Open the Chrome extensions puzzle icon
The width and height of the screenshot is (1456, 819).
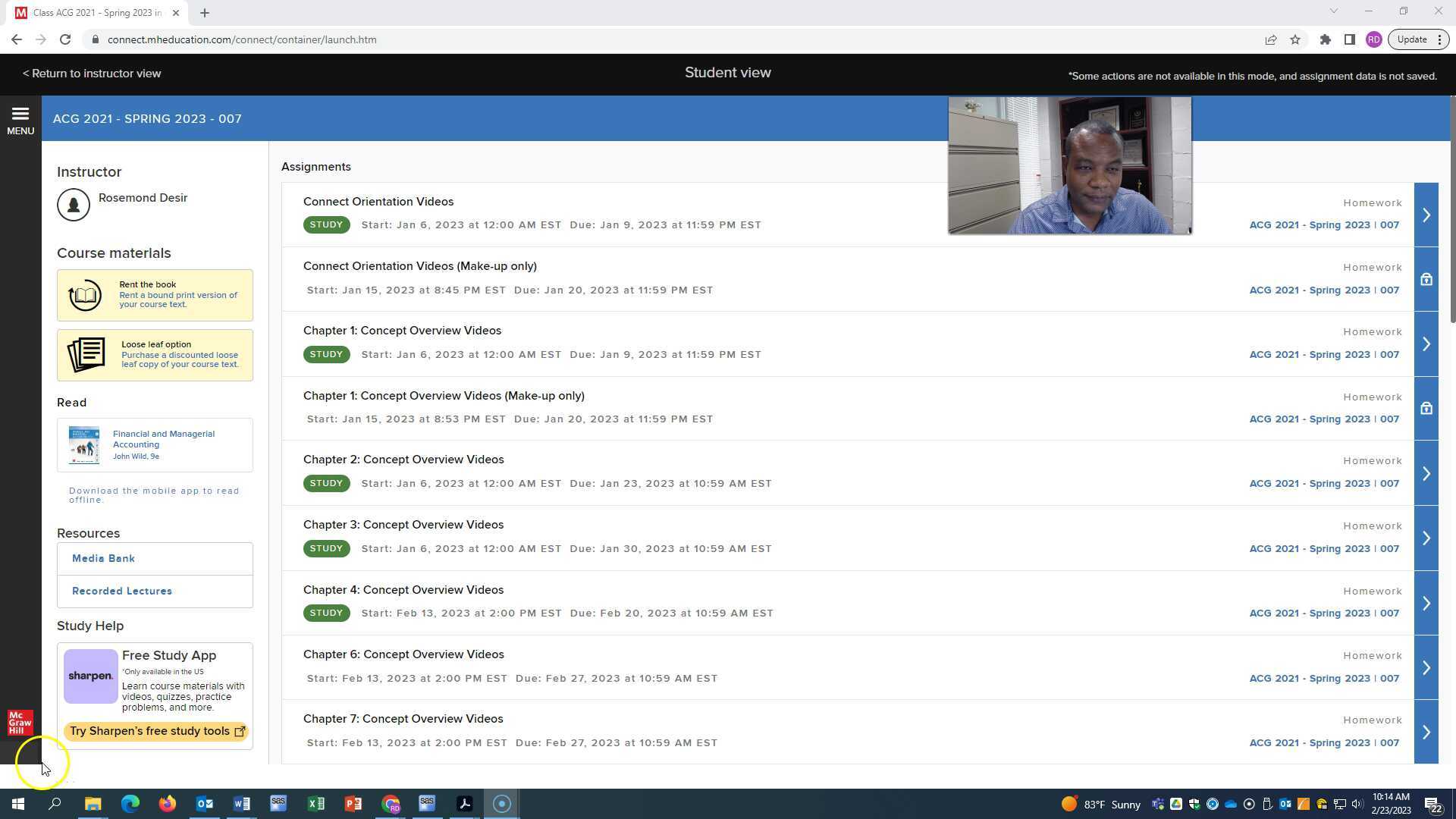1326,39
